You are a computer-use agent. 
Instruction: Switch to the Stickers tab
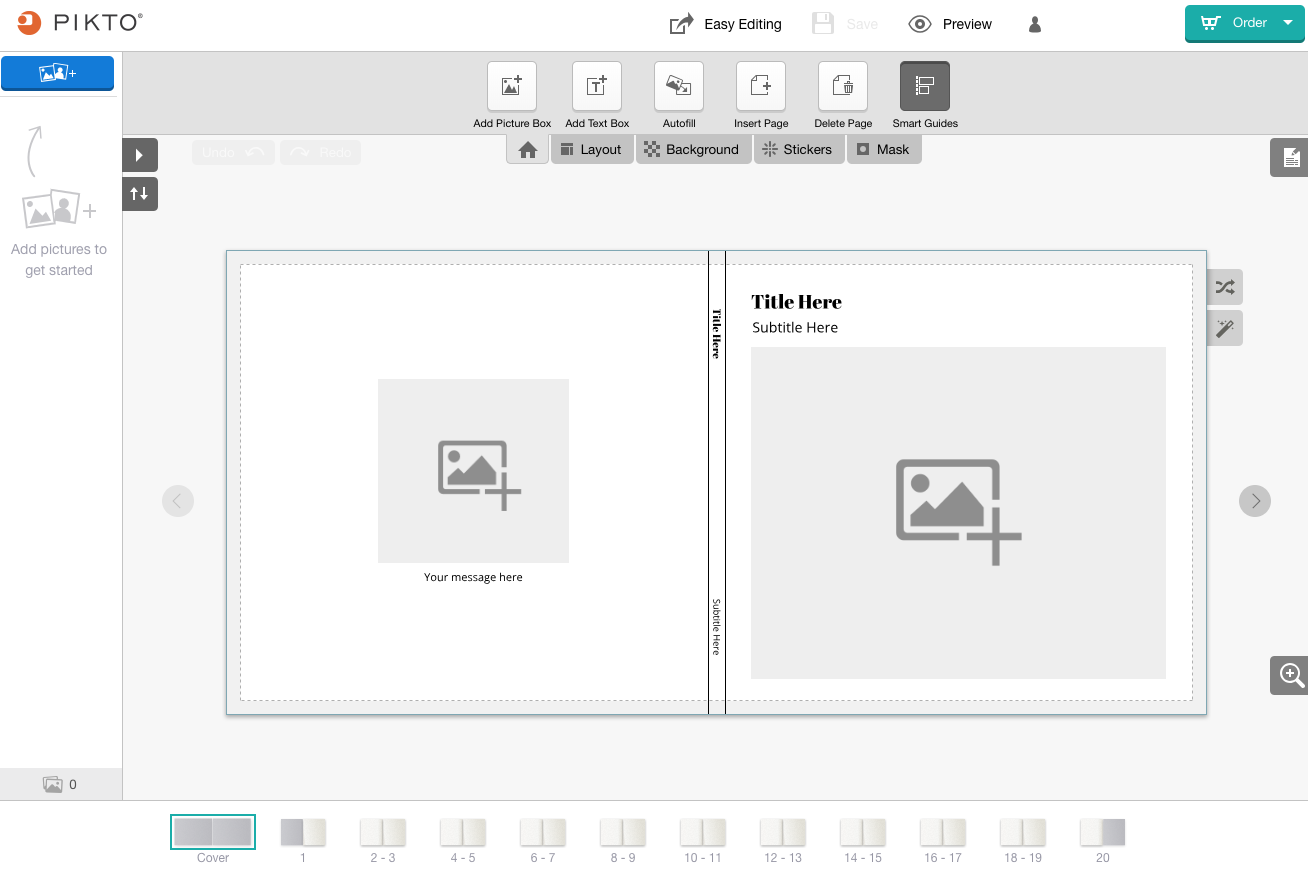tap(799, 149)
